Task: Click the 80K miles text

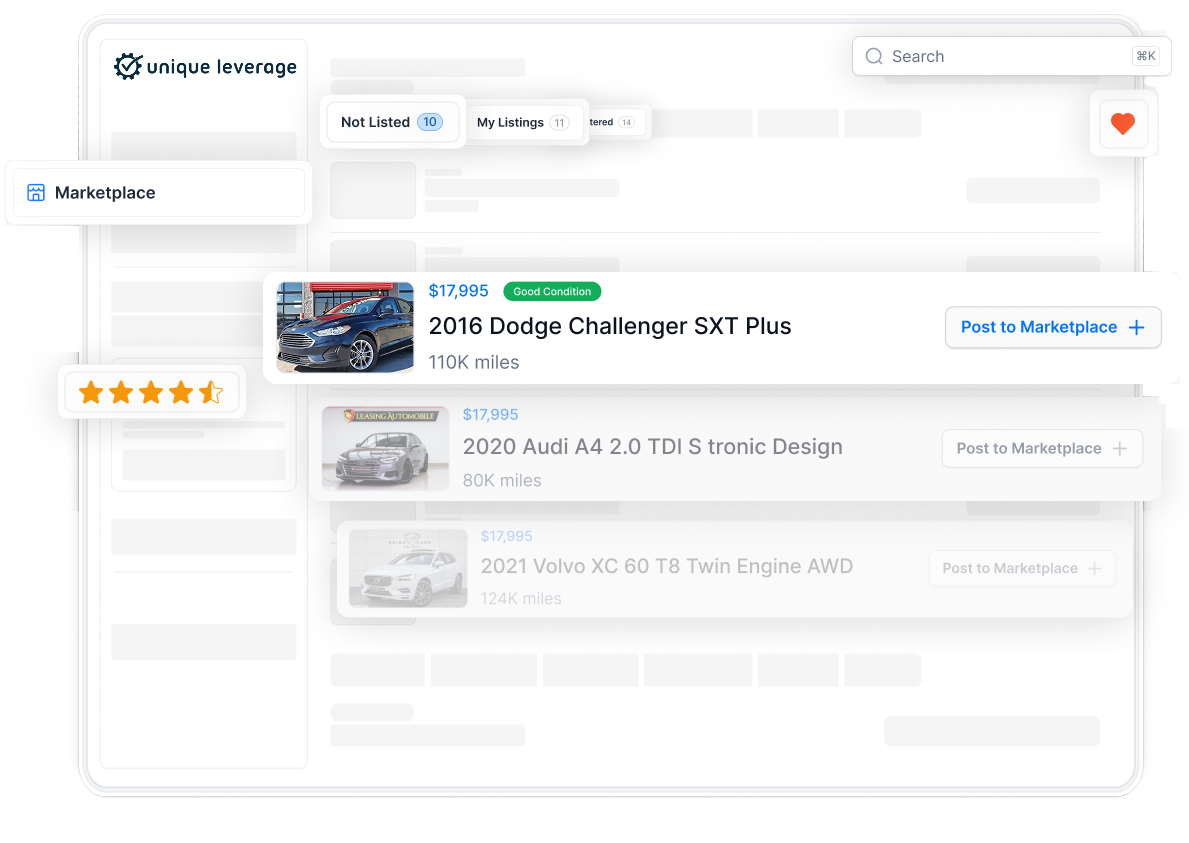Action: 502,481
